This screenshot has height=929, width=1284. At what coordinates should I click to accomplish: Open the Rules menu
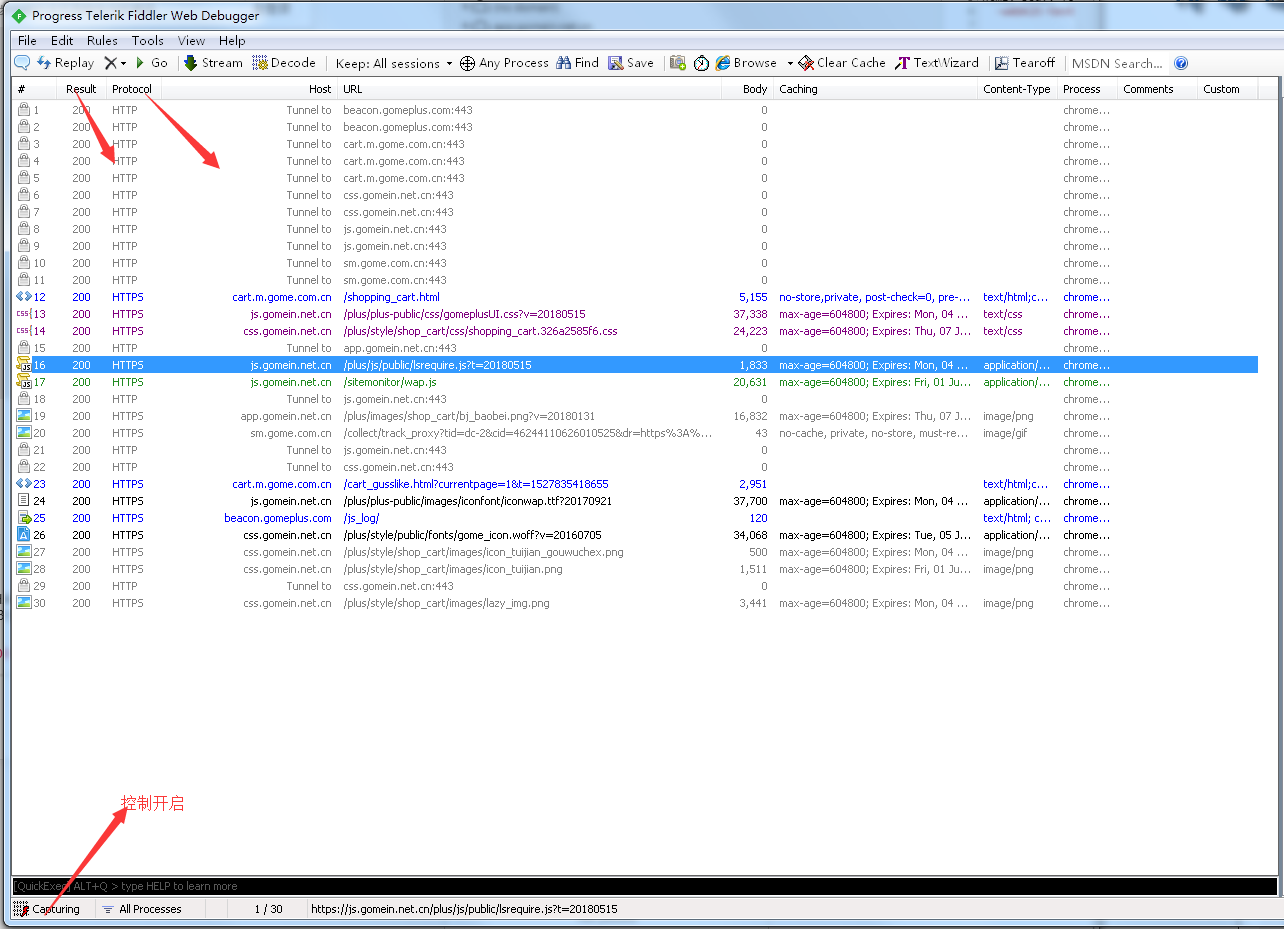pyautogui.click(x=102, y=41)
